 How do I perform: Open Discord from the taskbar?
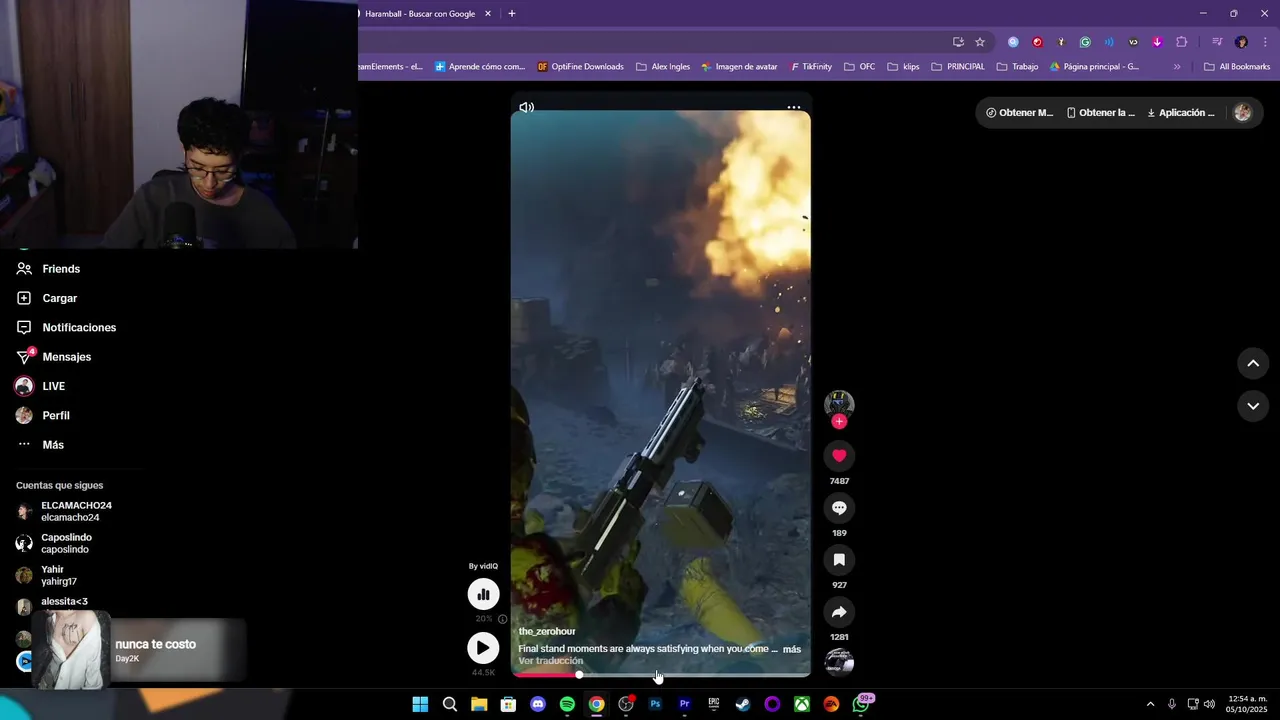pyautogui.click(x=538, y=704)
